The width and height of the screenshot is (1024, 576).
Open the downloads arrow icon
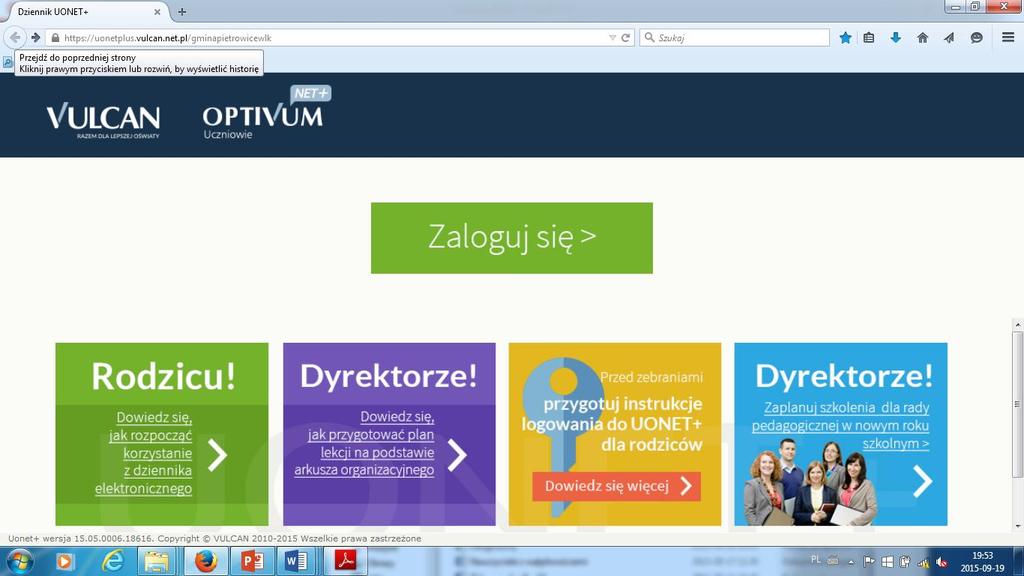click(x=895, y=38)
